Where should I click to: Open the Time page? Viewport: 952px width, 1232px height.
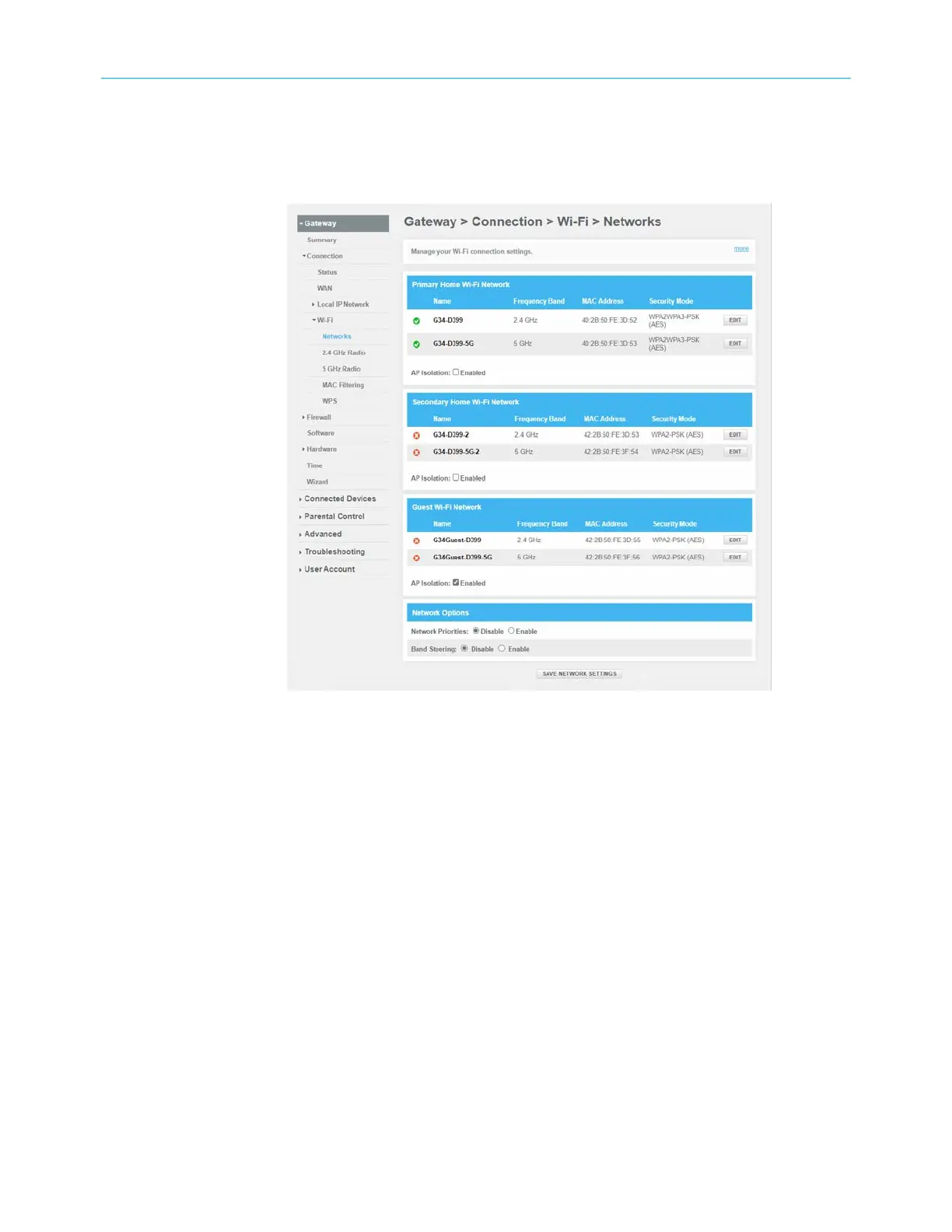click(x=314, y=466)
